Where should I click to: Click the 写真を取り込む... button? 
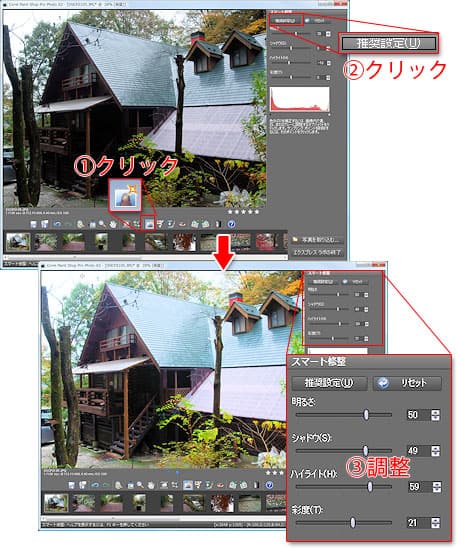[317, 240]
